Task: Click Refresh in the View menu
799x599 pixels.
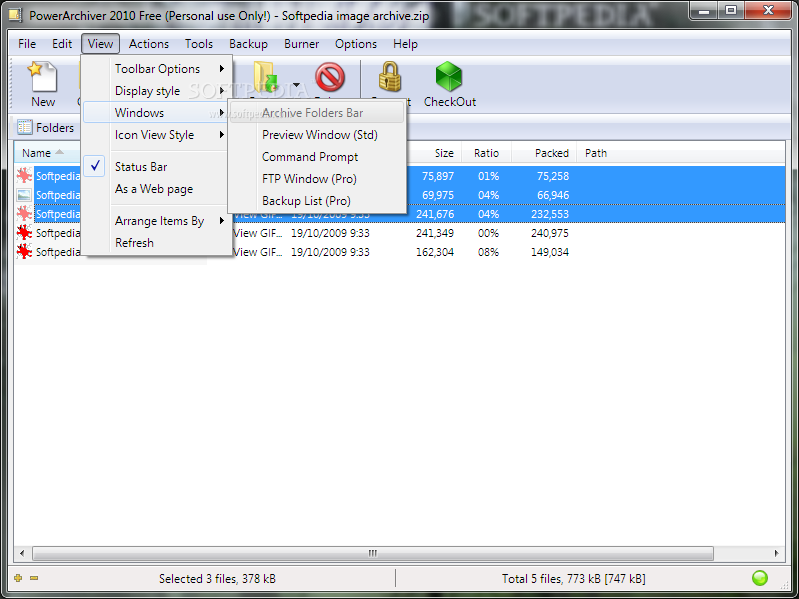Action: (157, 243)
